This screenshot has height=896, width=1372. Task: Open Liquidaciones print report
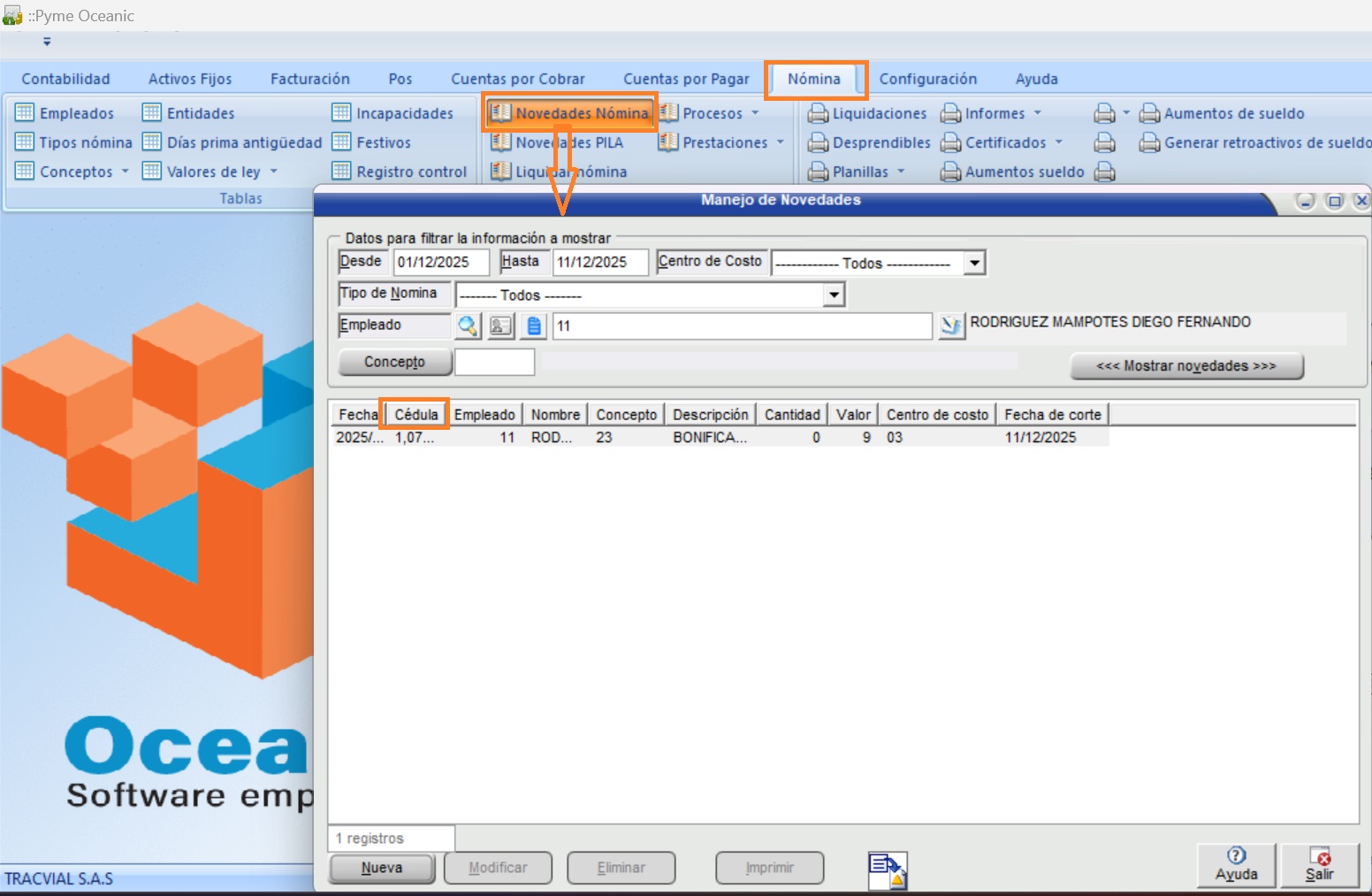point(868,113)
